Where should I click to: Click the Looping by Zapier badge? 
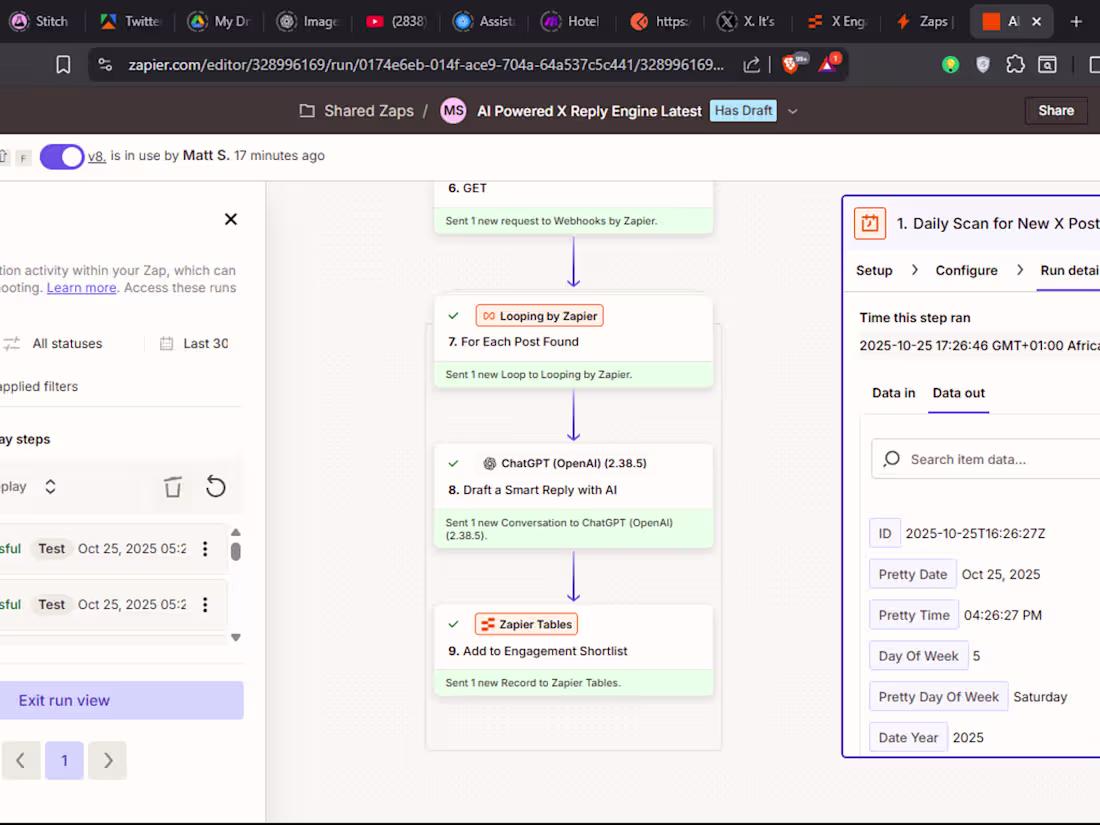pyautogui.click(x=539, y=316)
